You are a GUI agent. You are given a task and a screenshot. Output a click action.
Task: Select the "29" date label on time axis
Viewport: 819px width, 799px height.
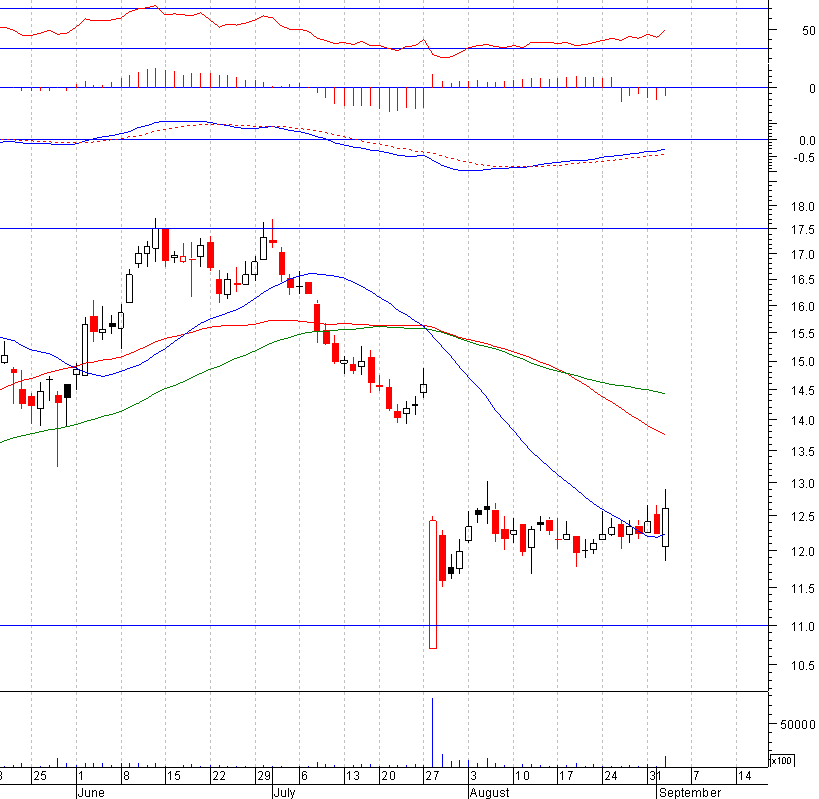[x=264, y=776]
